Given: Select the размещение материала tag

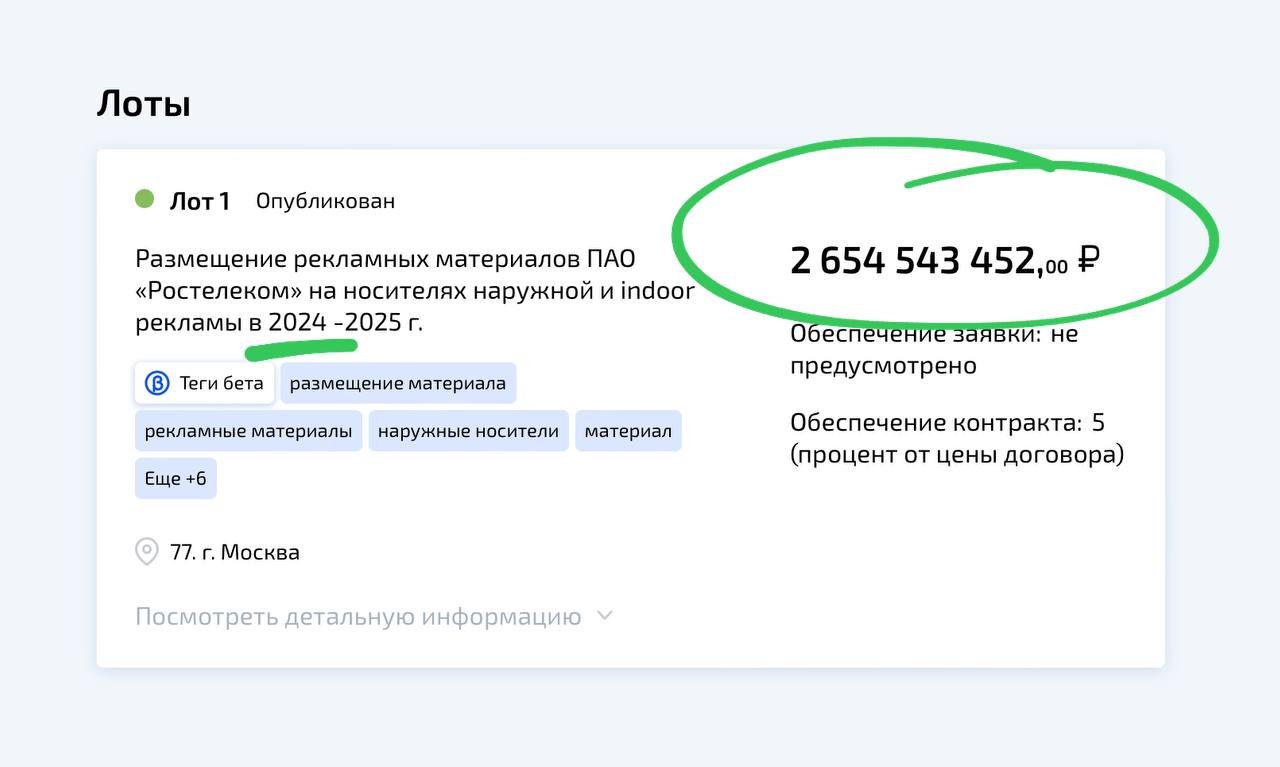Looking at the screenshot, I should coord(398,383).
